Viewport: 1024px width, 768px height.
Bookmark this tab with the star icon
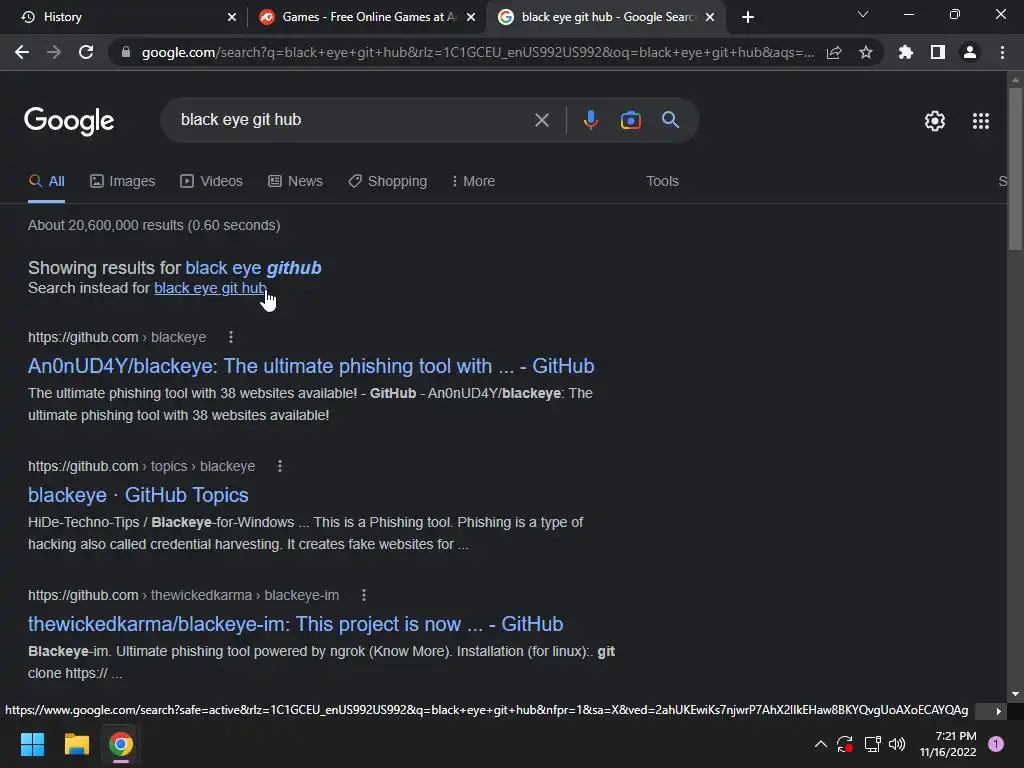(x=865, y=52)
